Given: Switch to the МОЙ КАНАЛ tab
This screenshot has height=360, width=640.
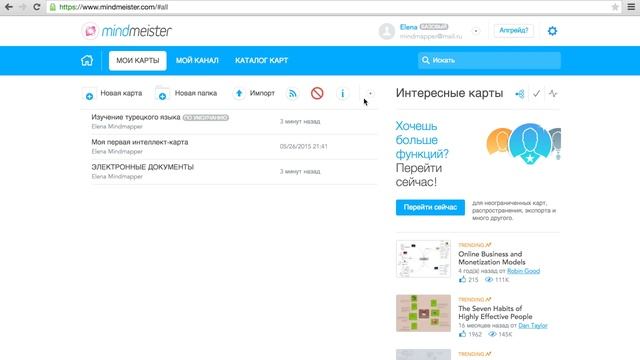Looking at the screenshot, I should (x=197, y=60).
